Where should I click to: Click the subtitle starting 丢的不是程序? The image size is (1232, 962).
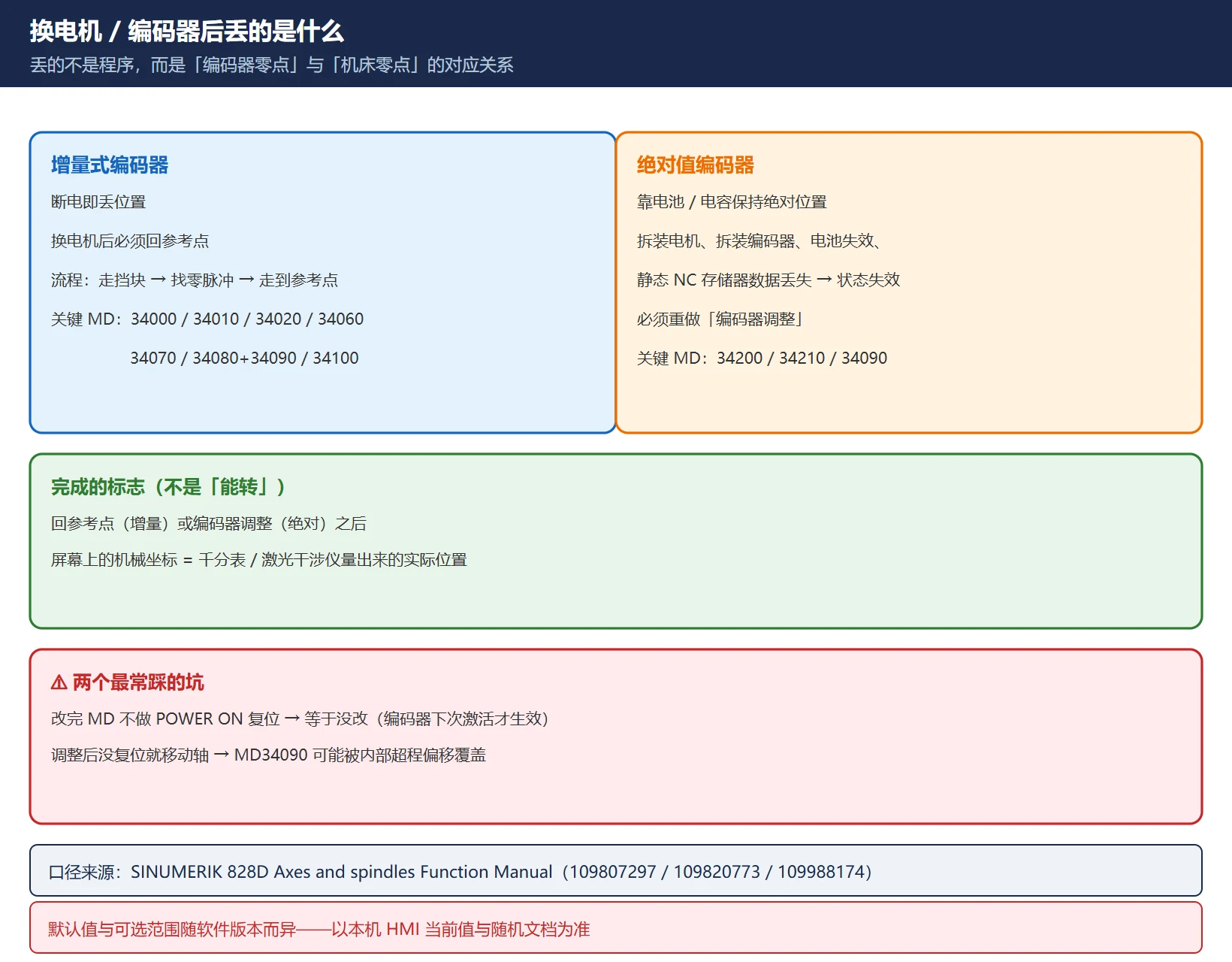[x=271, y=65]
